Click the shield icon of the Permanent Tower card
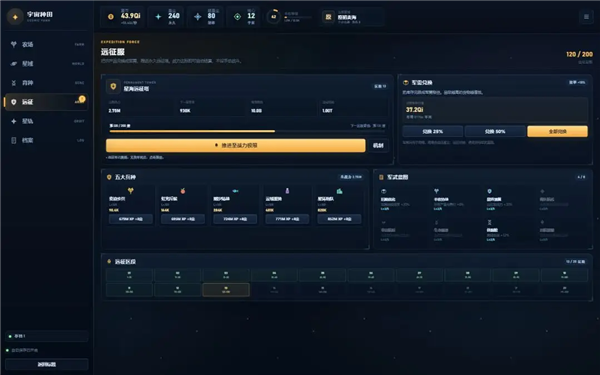Screen dimensions: 600x375 113,86
